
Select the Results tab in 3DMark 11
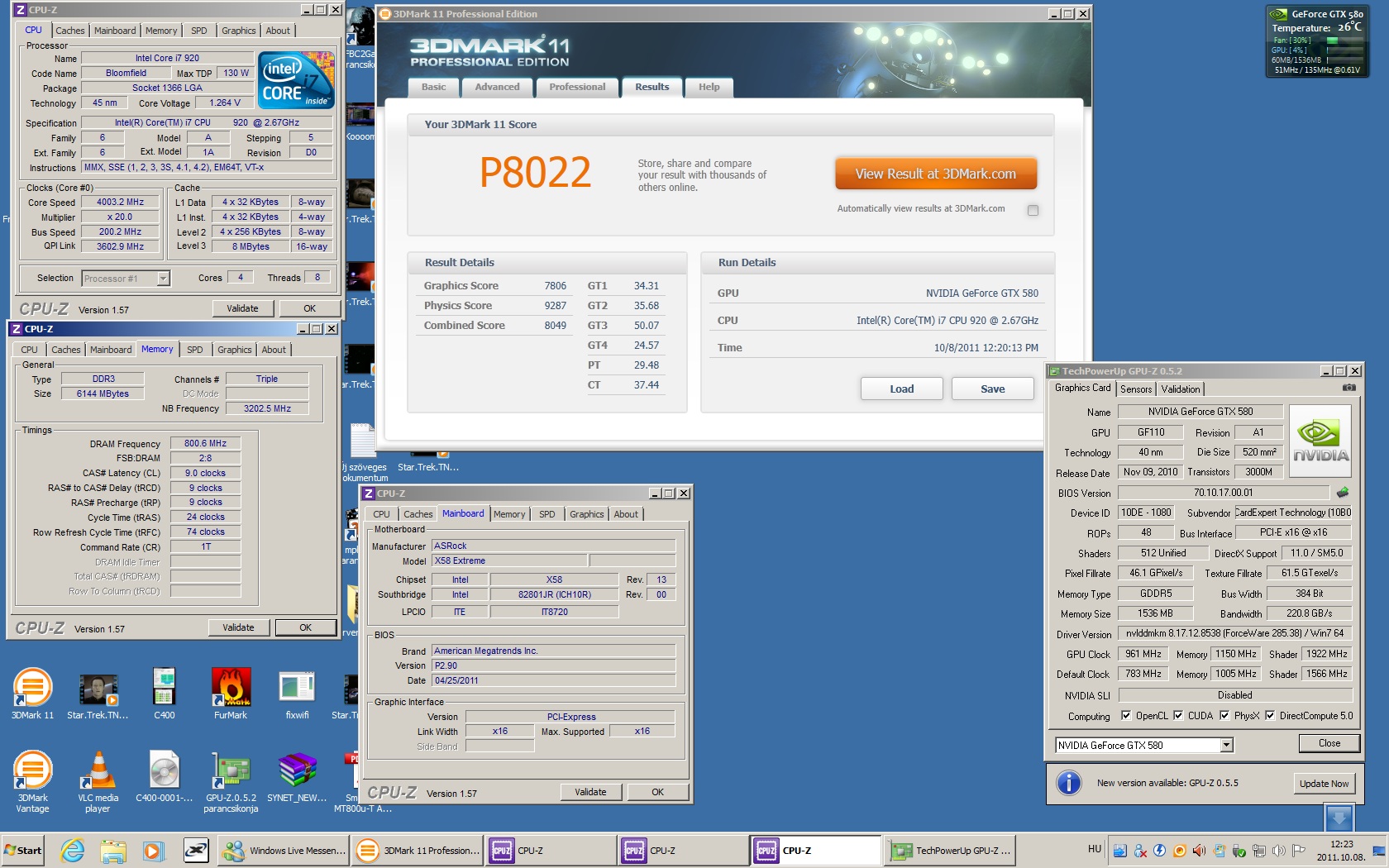click(652, 87)
